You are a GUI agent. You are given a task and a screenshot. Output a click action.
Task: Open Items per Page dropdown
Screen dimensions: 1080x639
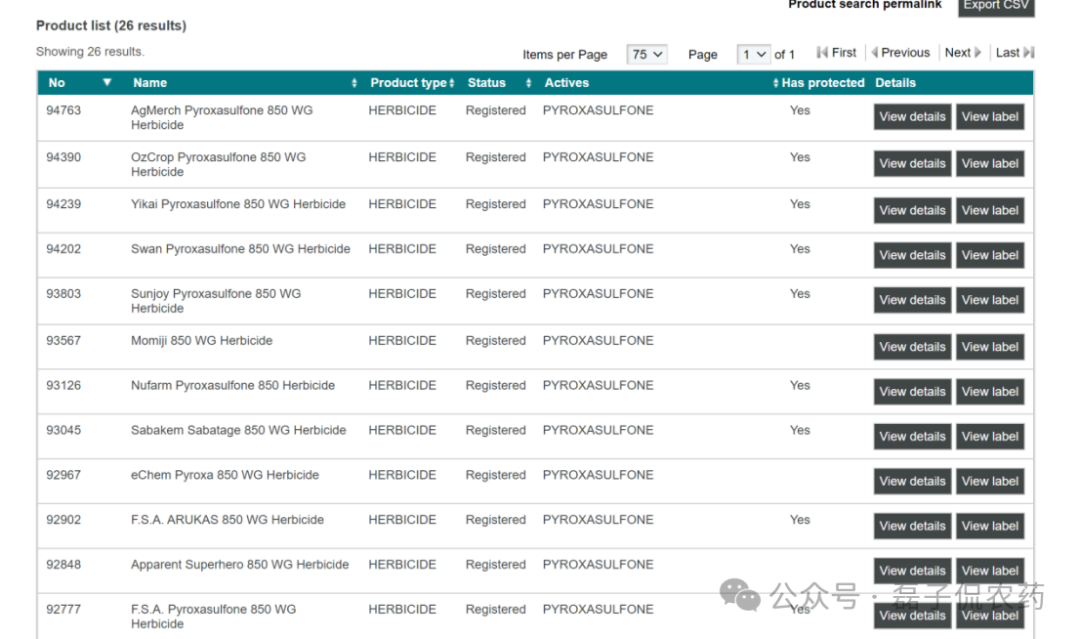[647, 54]
